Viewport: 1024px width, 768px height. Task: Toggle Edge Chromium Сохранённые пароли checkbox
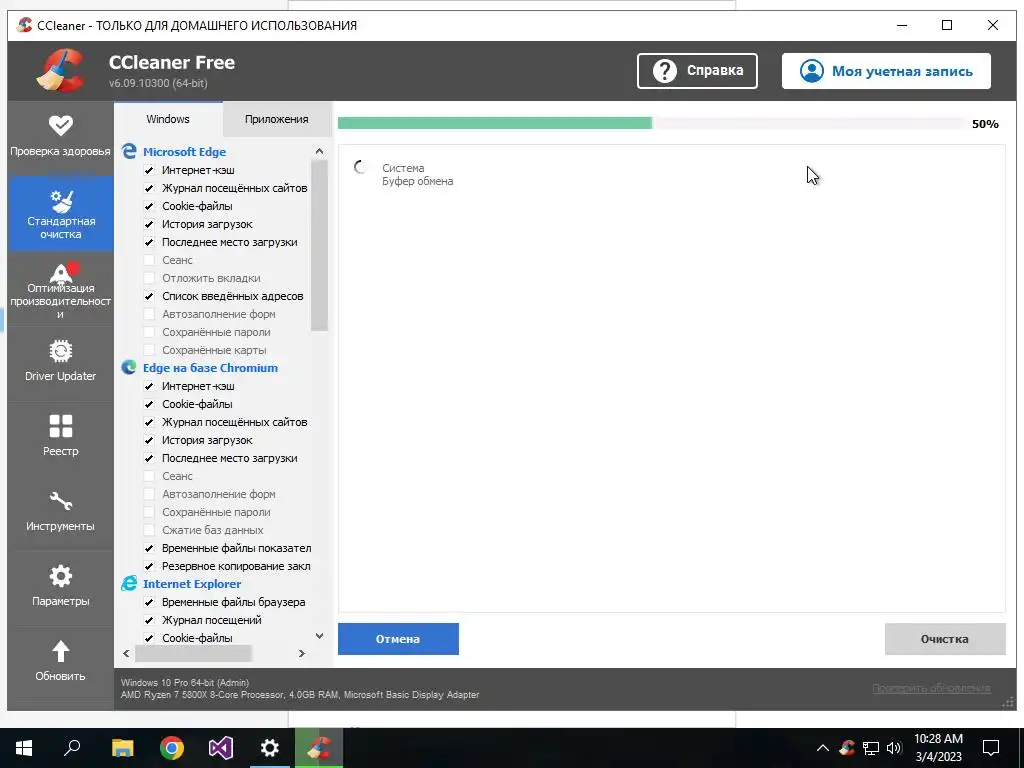pyautogui.click(x=149, y=512)
